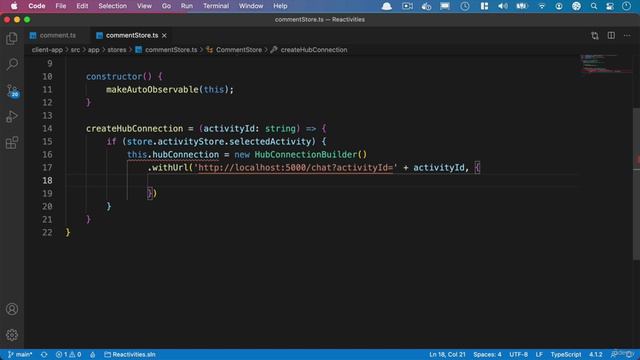This screenshot has width=640, height=360.
Task: Click the createHubConnection breadcrumb
Action: coord(309,50)
